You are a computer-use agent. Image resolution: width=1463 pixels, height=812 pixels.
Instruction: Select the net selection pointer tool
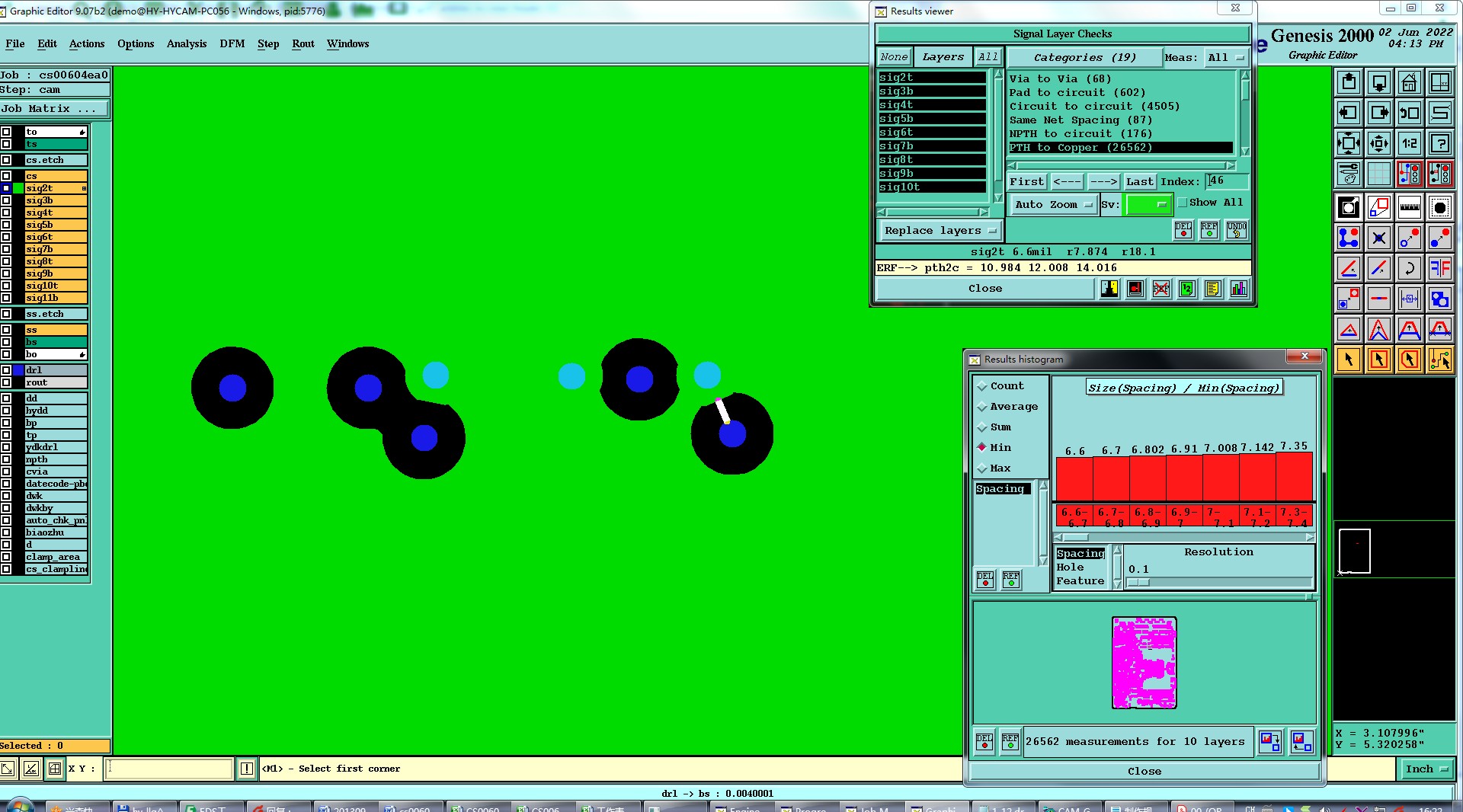pyautogui.click(x=1439, y=360)
